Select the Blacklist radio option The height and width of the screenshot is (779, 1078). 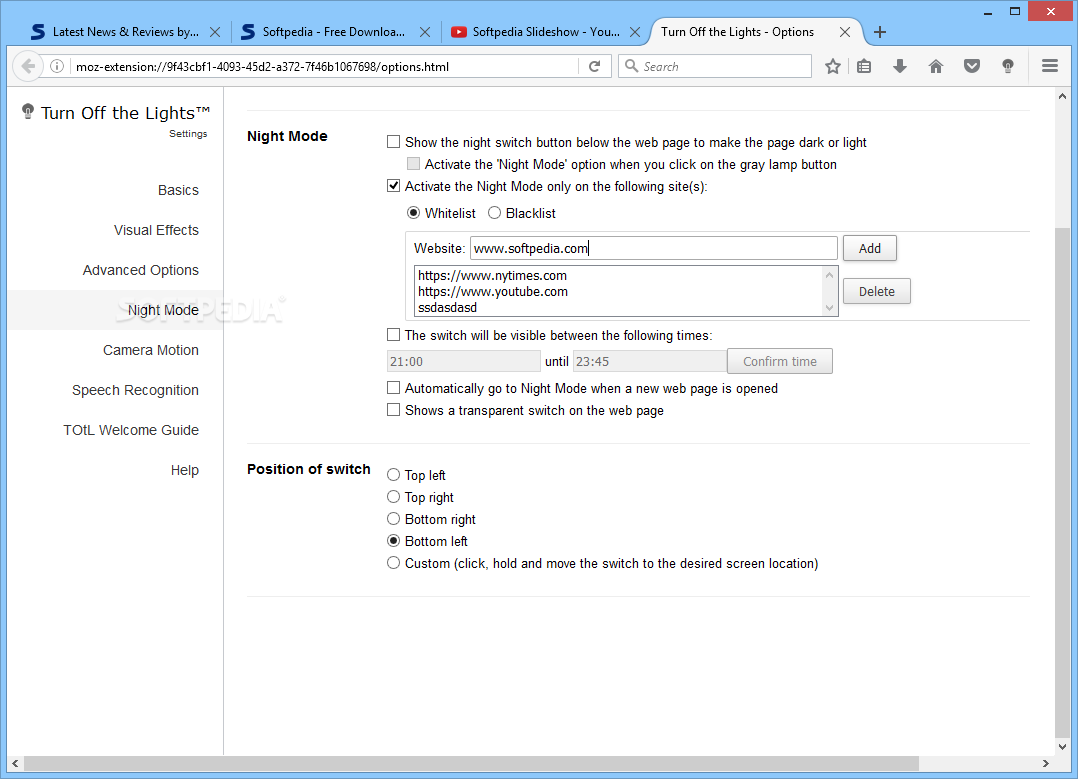point(494,213)
